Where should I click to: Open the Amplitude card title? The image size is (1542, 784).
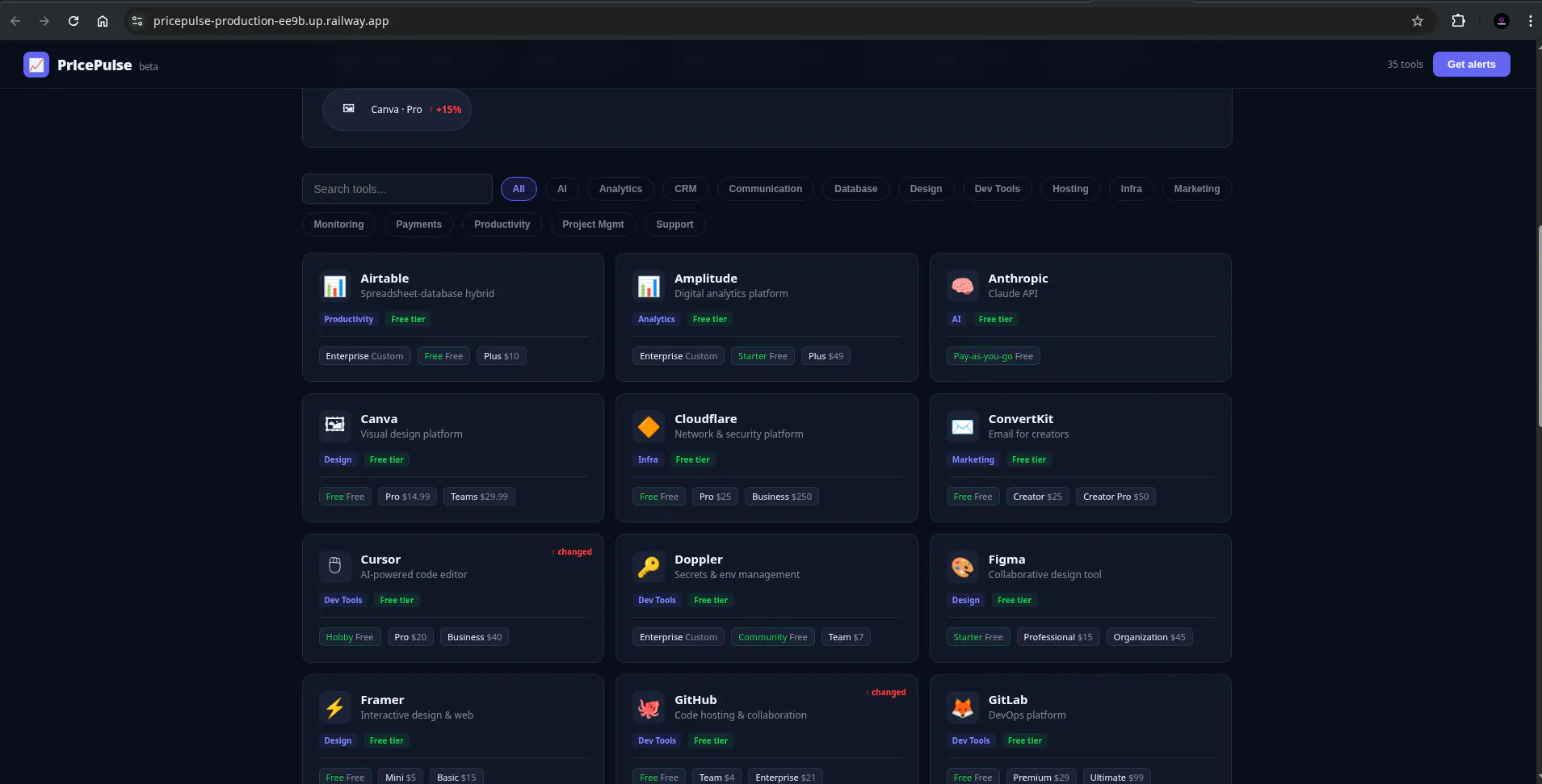pyautogui.click(x=706, y=279)
